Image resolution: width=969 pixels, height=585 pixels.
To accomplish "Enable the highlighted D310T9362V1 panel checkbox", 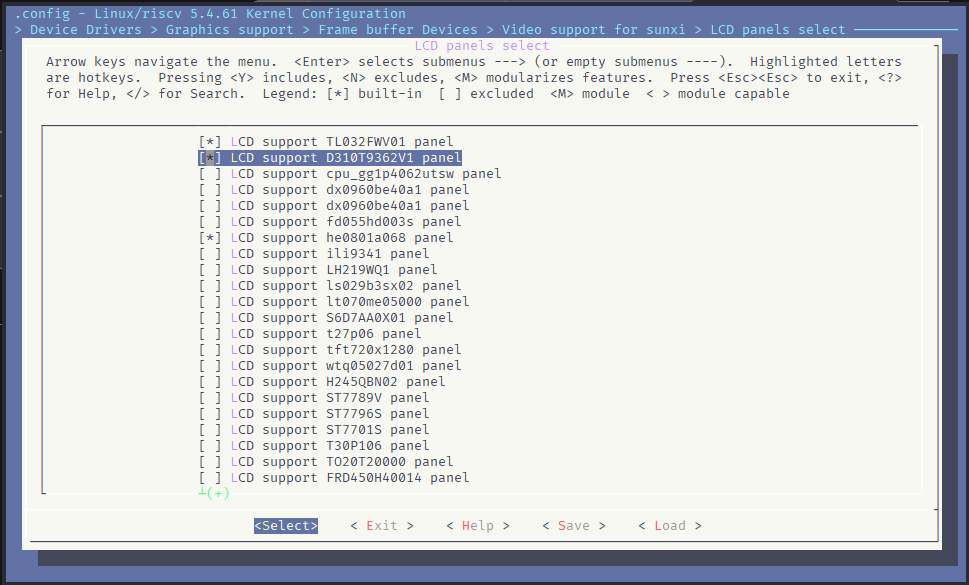I will (210, 158).
